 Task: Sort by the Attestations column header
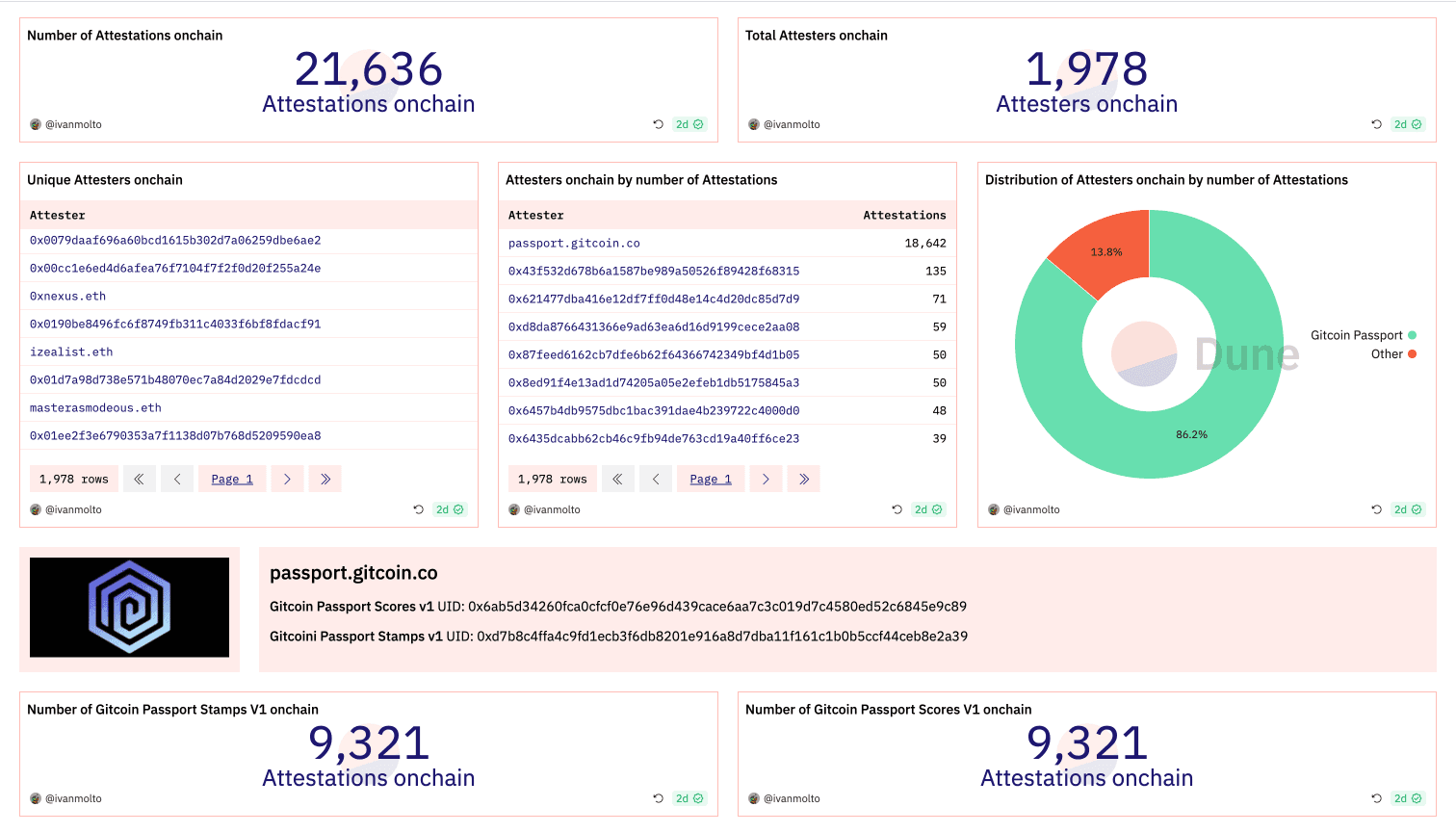pos(904,216)
